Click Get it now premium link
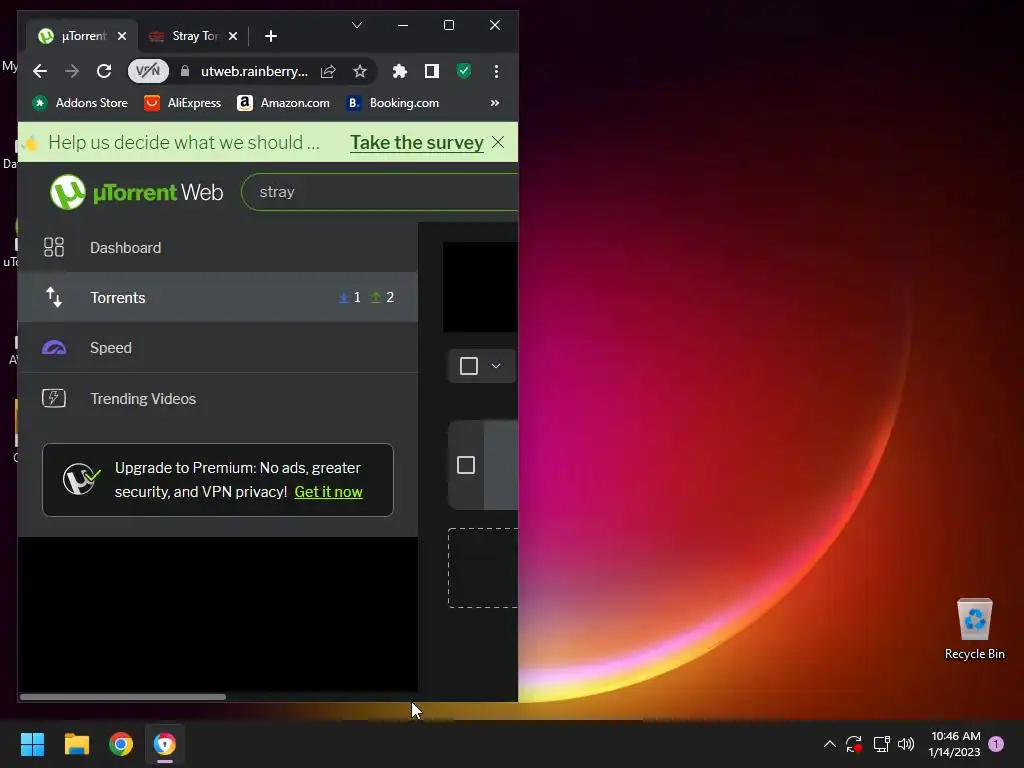This screenshot has height=768, width=1024. click(328, 492)
